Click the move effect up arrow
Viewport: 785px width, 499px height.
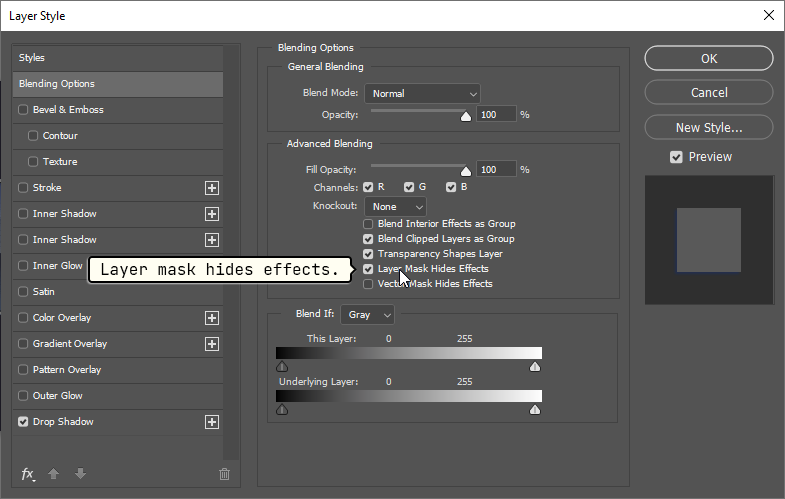[55, 474]
